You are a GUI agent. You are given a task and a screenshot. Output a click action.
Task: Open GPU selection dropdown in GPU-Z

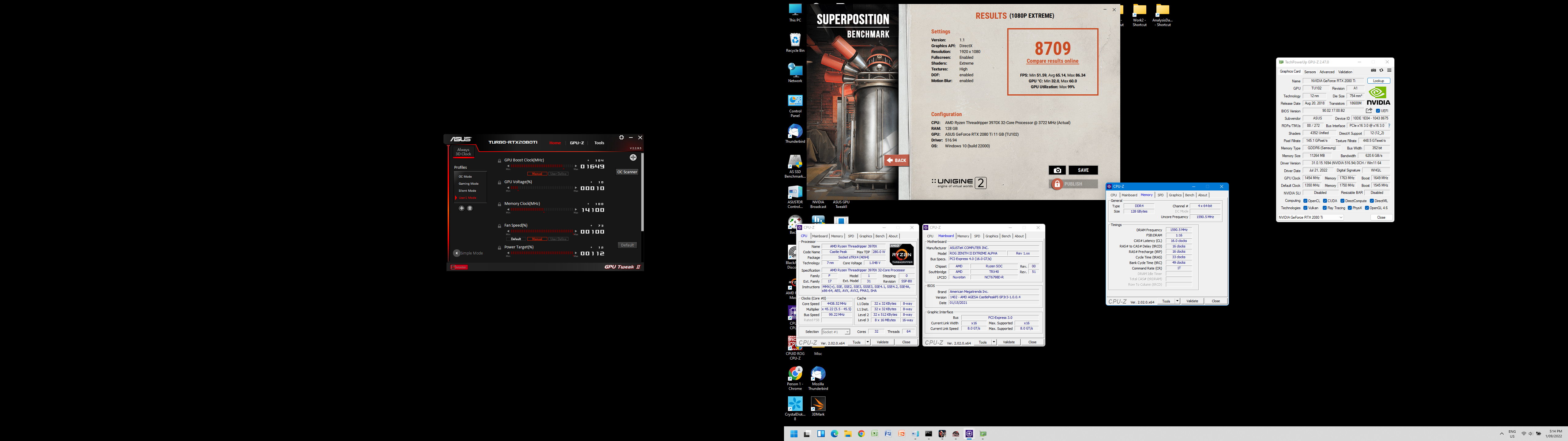1311,217
